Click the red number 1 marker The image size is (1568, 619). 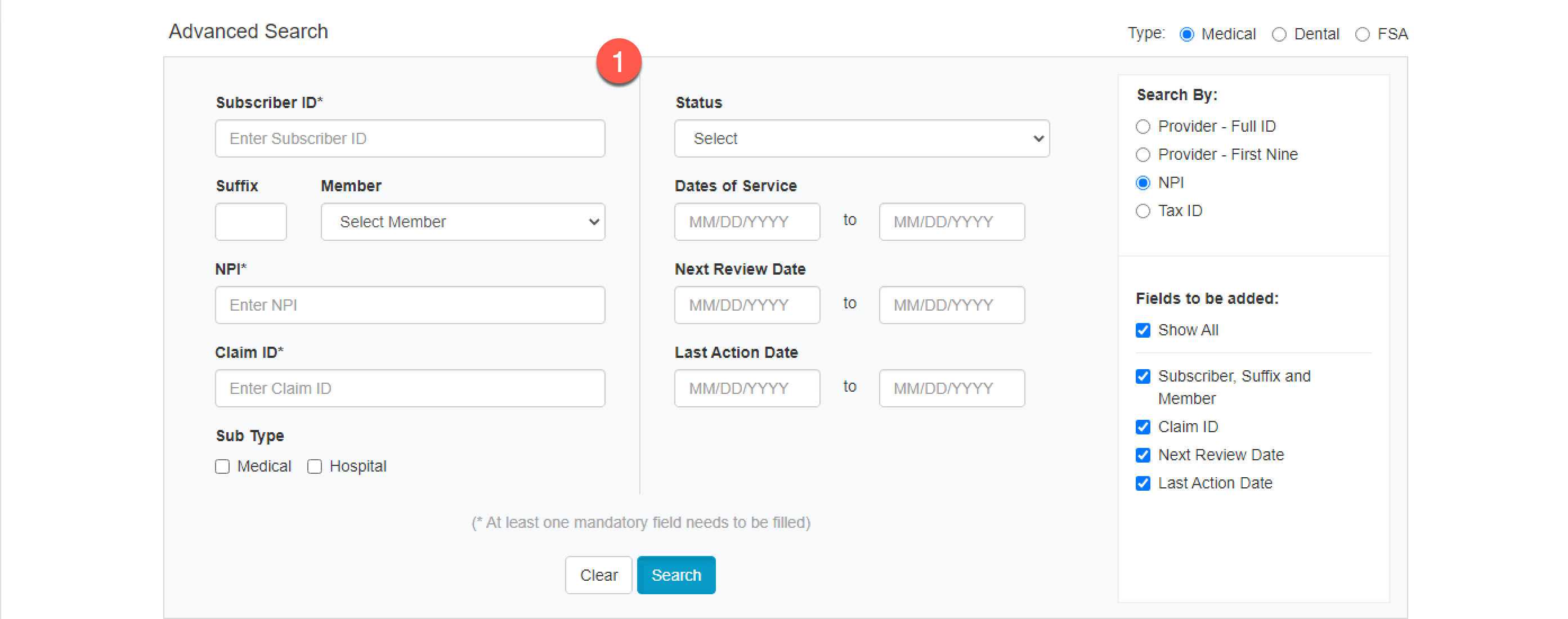pyautogui.click(x=618, y=61)
